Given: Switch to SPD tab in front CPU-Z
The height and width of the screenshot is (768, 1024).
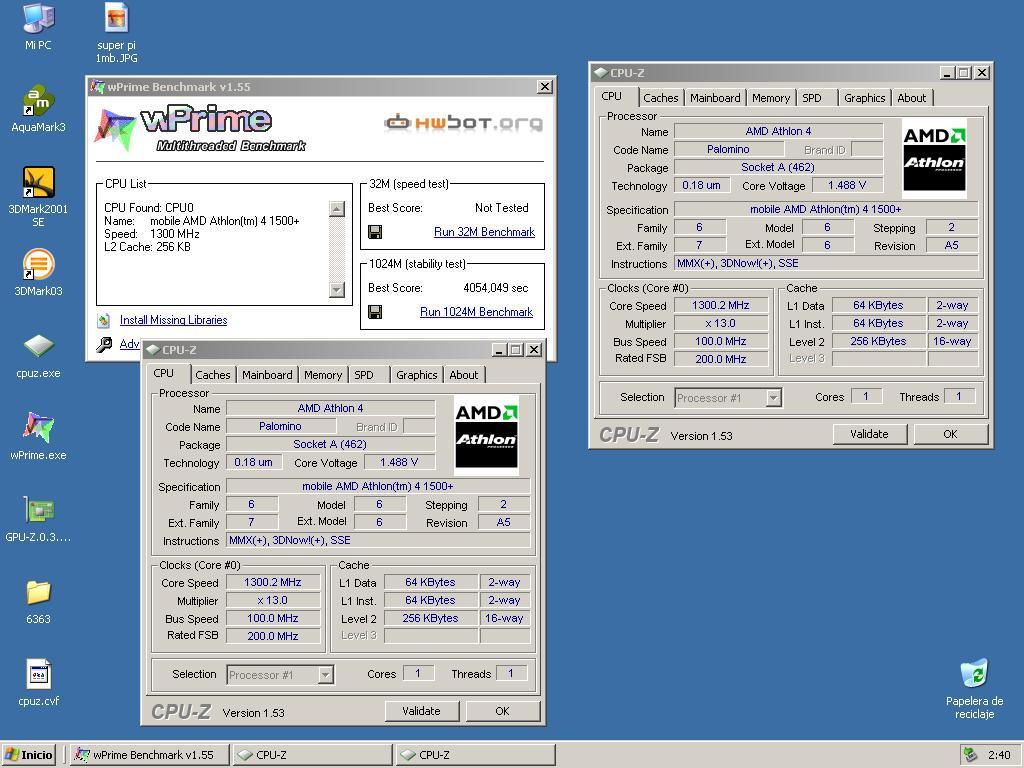Looking at the screenshot, I should [364, 375].
